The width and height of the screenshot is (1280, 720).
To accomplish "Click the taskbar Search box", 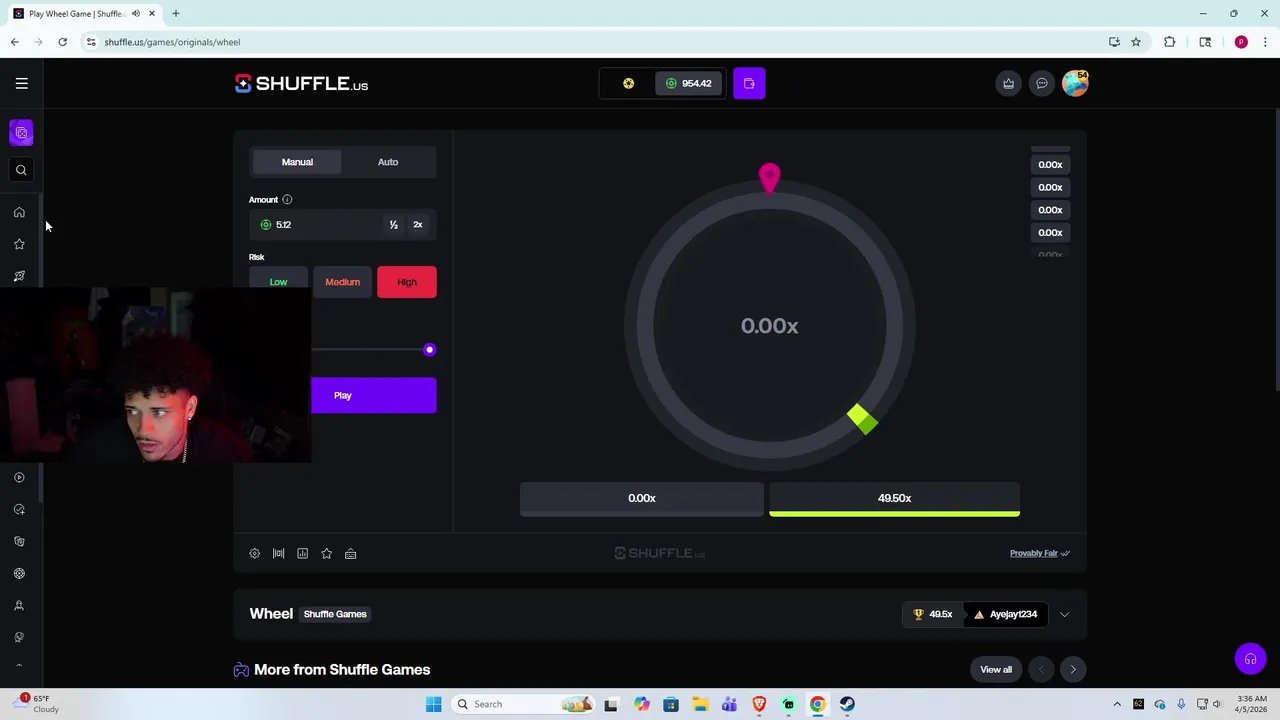I will tap(523, 704).
